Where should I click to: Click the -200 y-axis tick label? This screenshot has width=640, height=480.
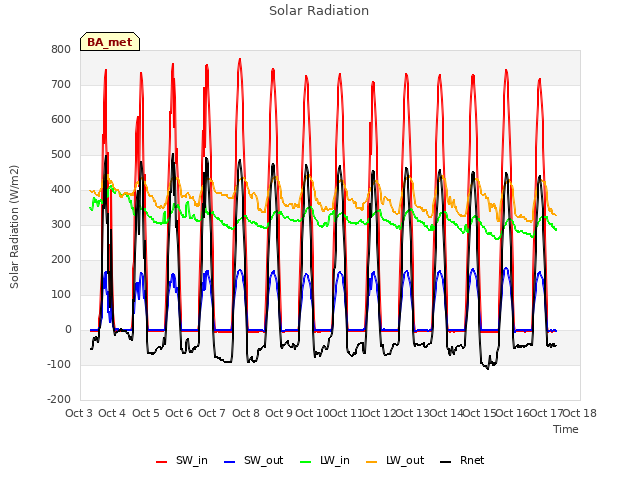click(59, 400)
